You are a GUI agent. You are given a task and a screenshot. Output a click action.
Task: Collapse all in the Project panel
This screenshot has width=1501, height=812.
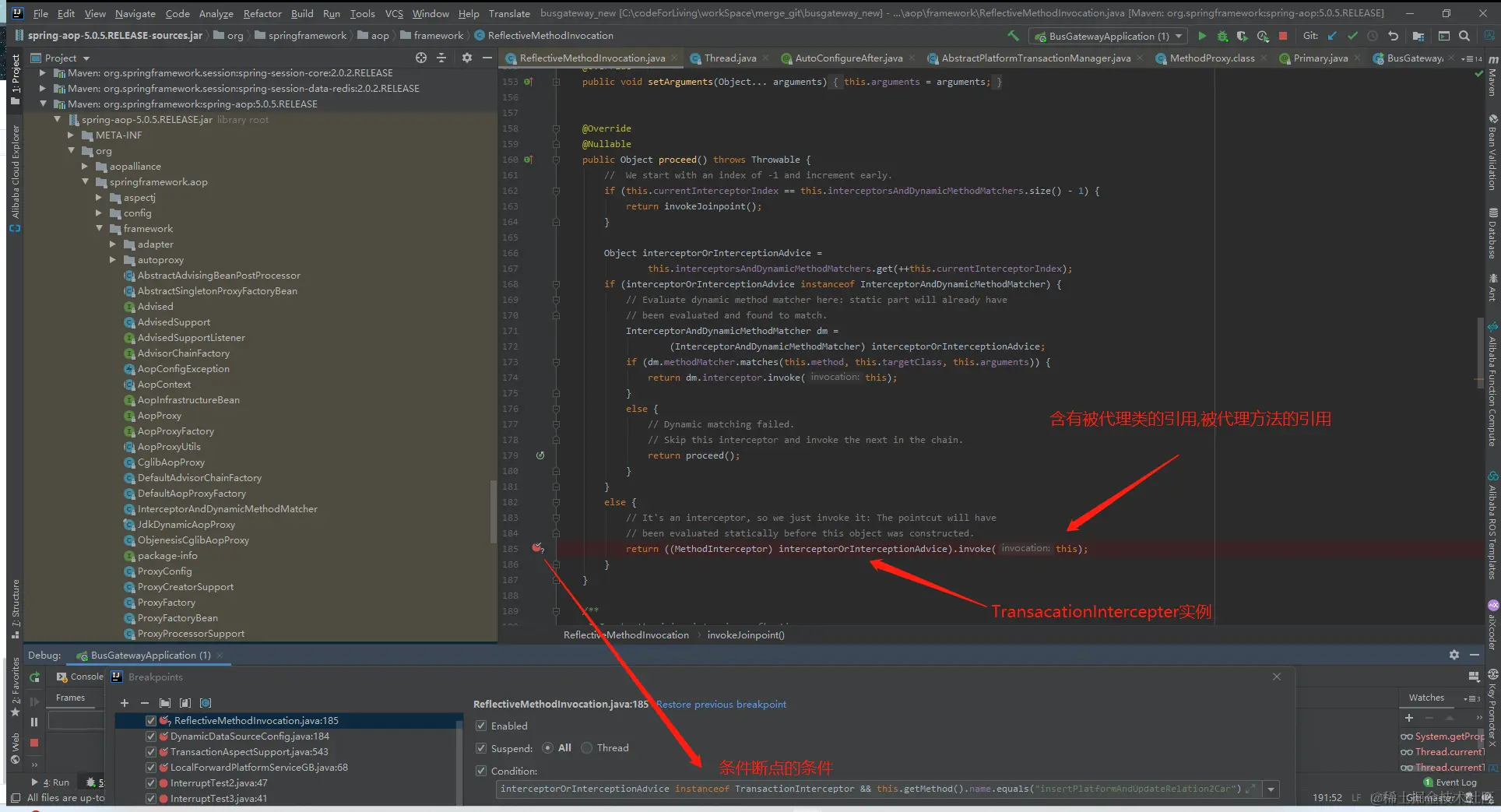pyautogui.click(x=441, y=58)
